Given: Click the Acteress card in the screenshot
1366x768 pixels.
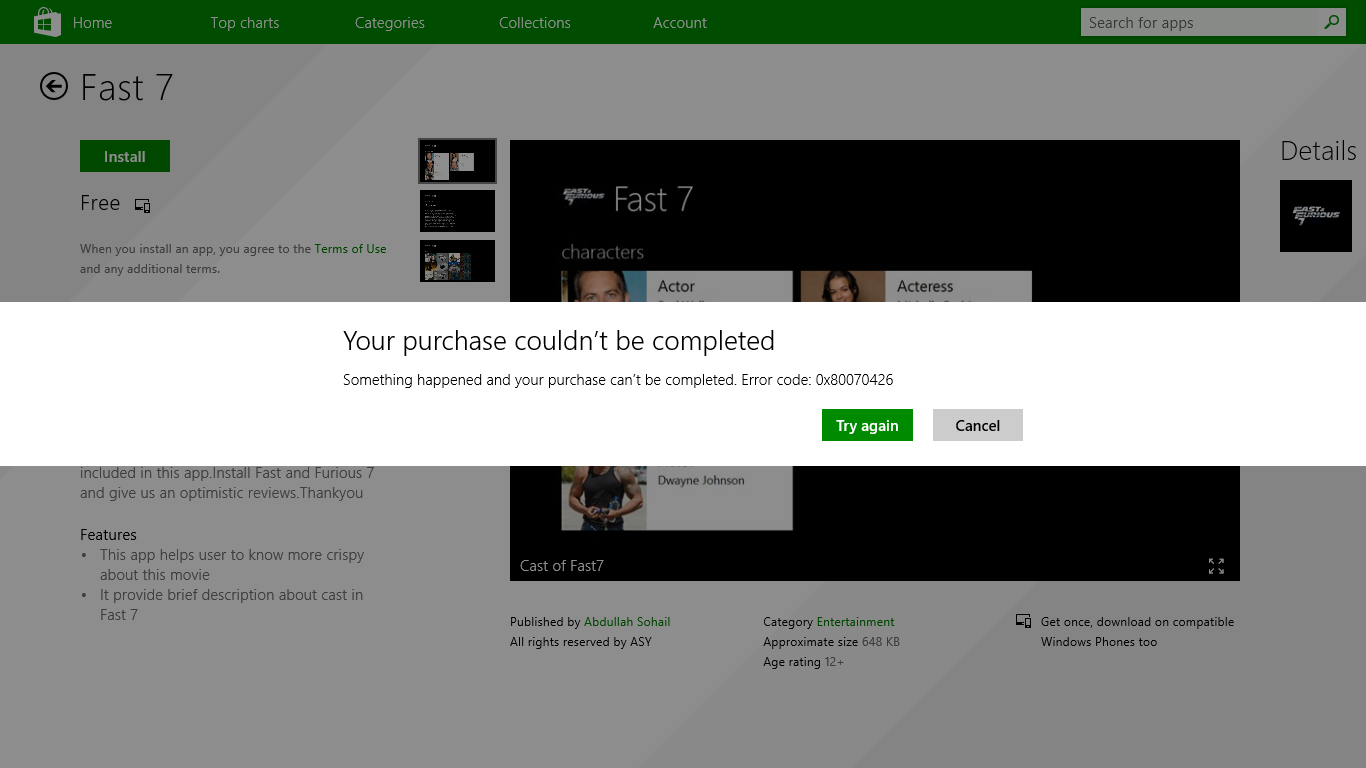Looking at the screenshot, I should (916, 286).
